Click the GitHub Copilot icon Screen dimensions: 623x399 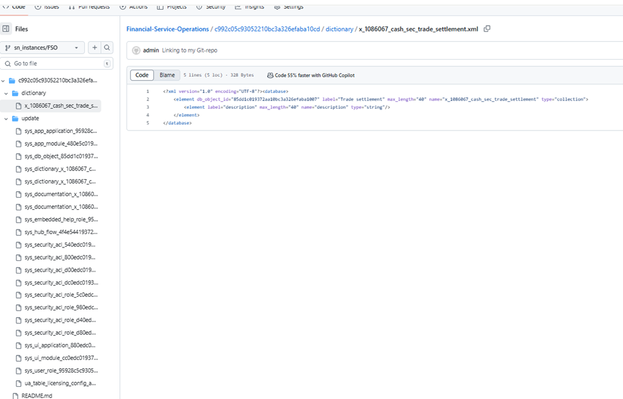(270, 75)
